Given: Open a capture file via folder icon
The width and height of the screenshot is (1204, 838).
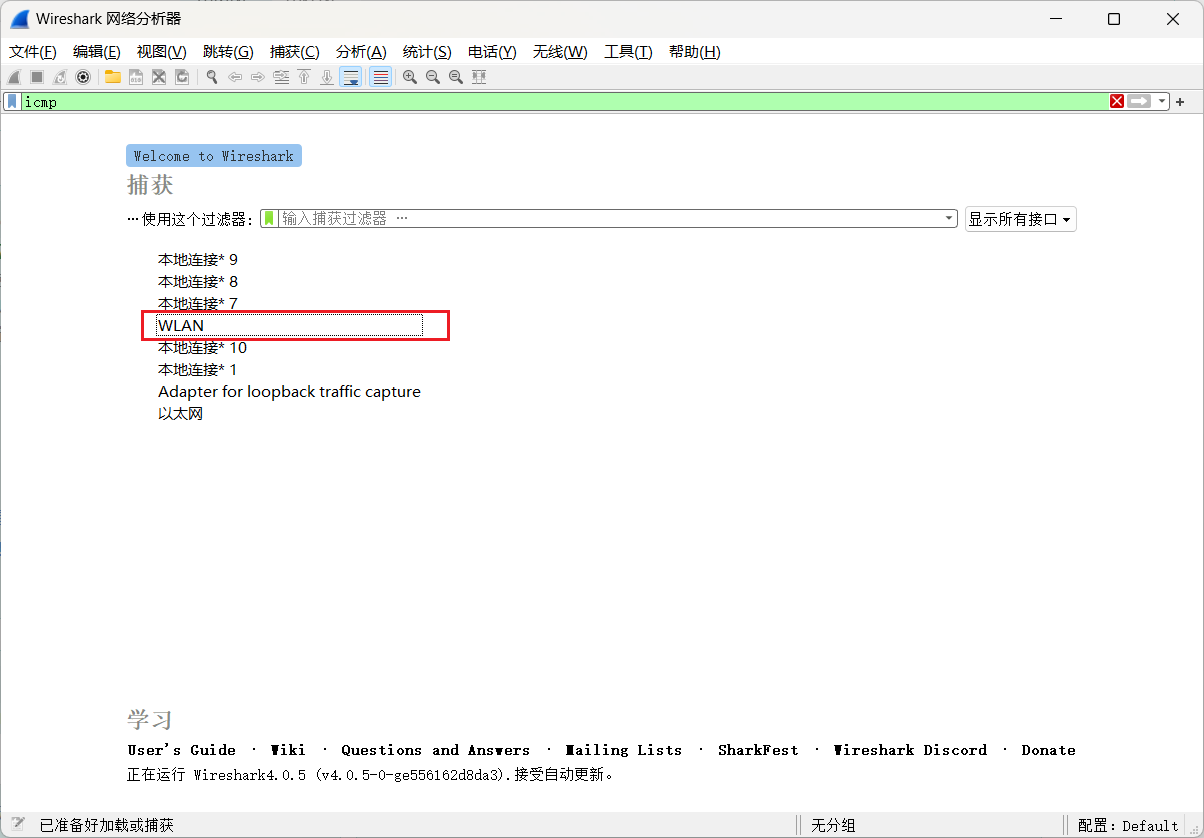Looking at the screenshot, I should (113, 77).
